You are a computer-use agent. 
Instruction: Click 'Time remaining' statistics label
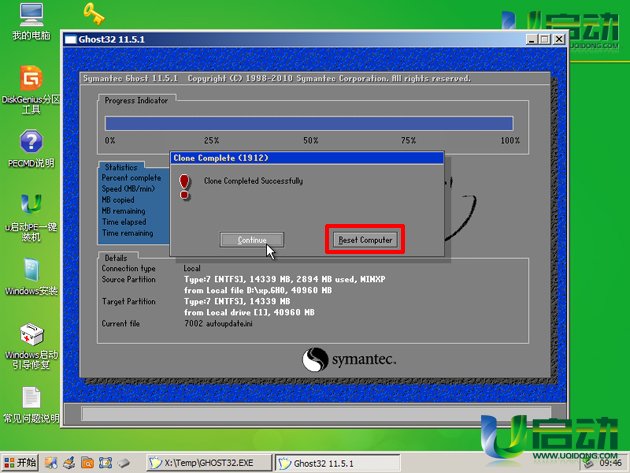coord(127,233)
